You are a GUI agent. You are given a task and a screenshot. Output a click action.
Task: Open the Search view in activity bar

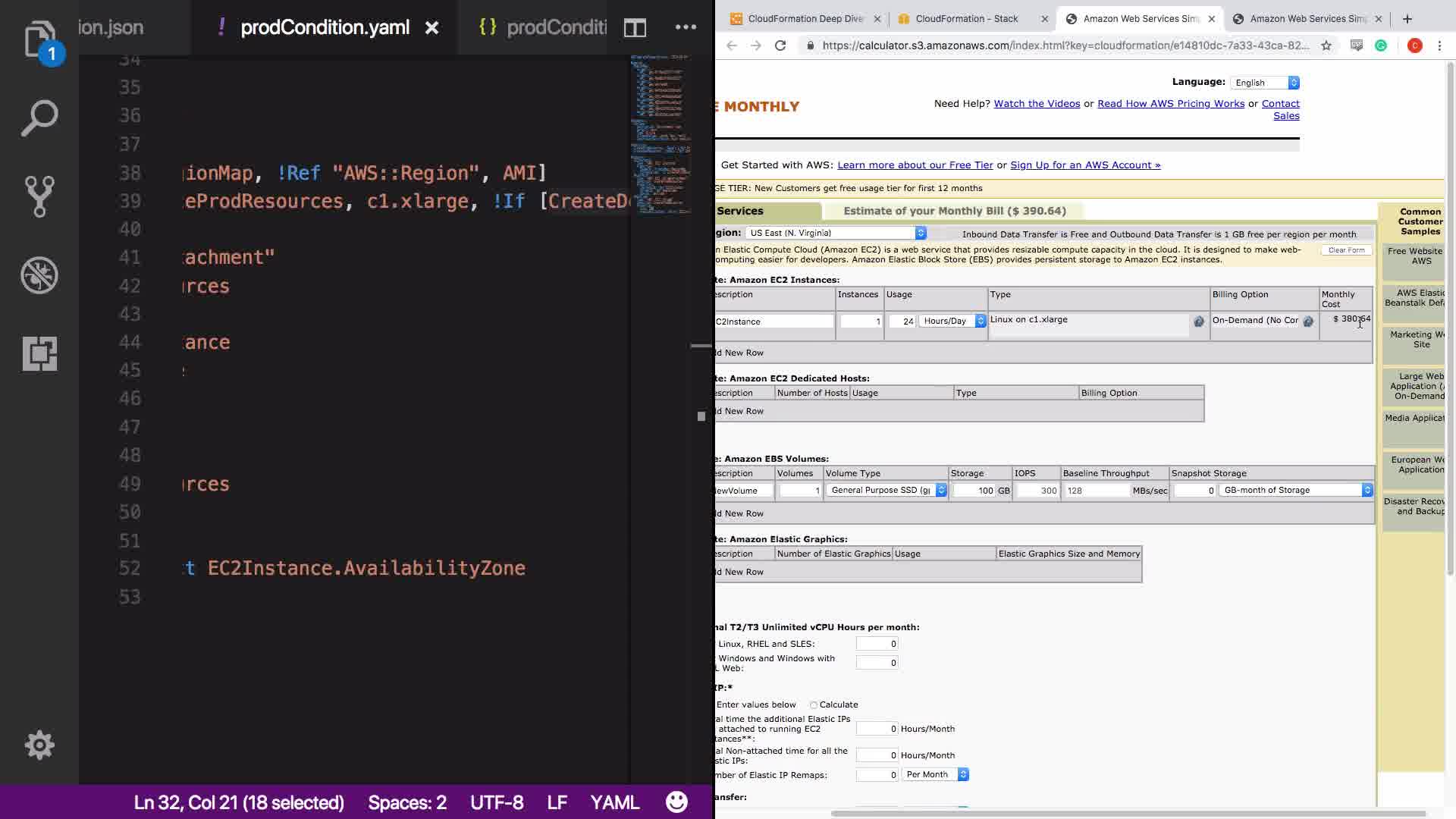pyautogui.click(x=39, y=118)
